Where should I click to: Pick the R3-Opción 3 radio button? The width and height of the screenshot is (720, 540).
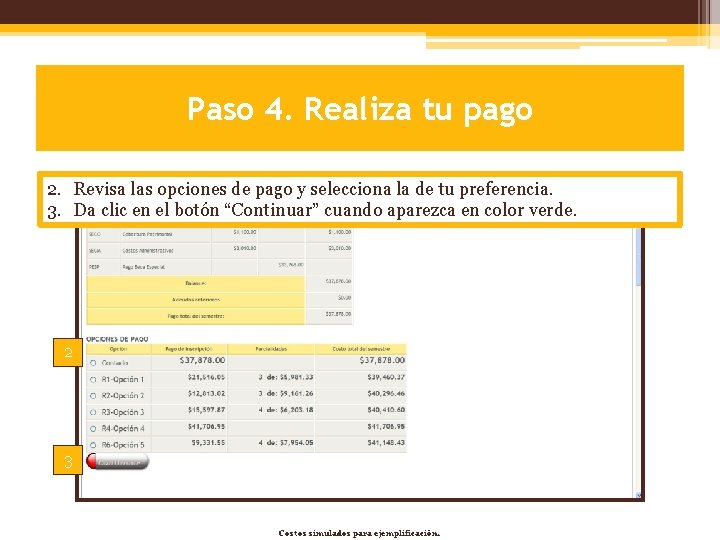(x=93, y=412)
